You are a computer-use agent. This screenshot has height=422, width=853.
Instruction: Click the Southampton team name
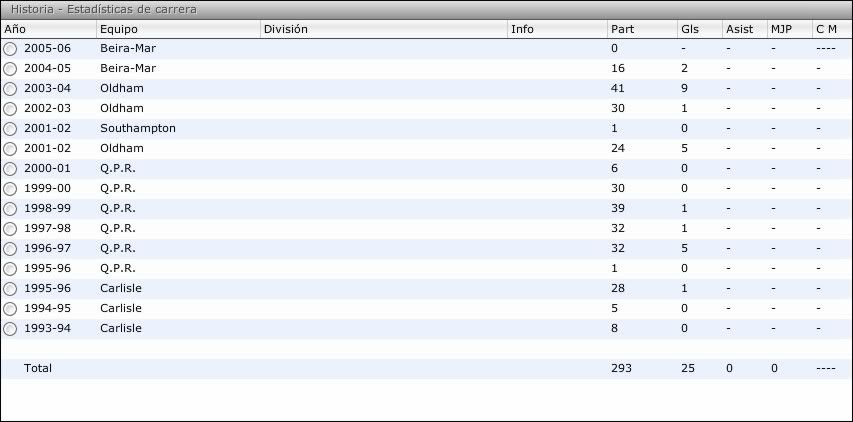(138, 129)
